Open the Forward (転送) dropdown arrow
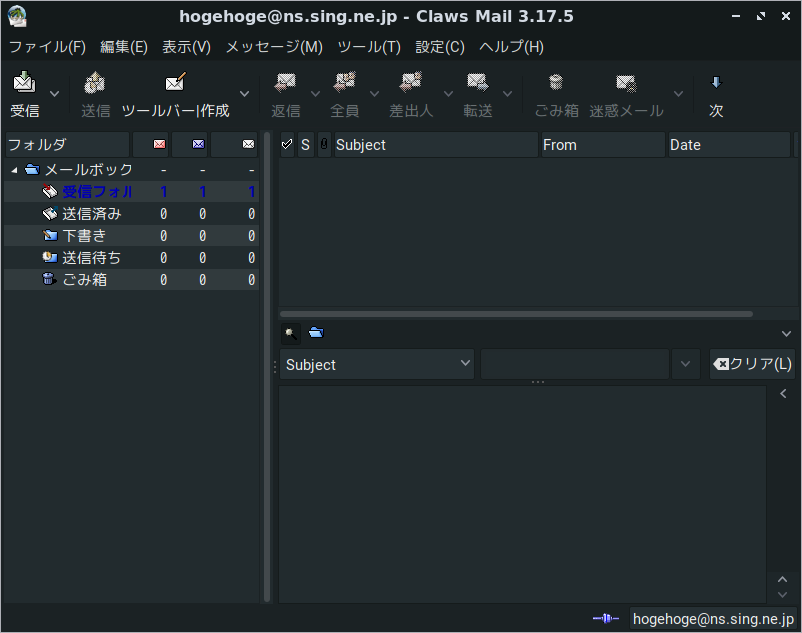 click(x=507, y=94)
